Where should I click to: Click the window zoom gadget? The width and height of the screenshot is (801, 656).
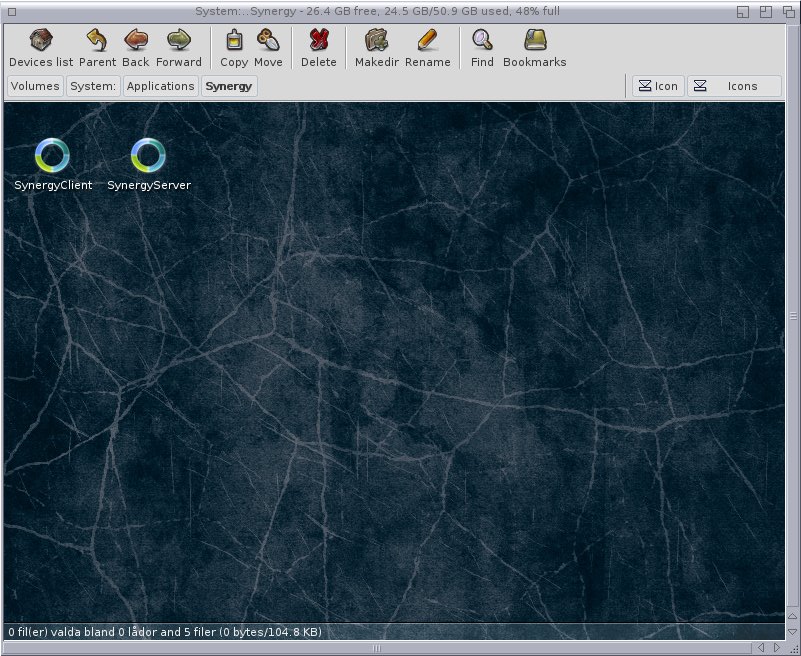click(x=766, y=12)
